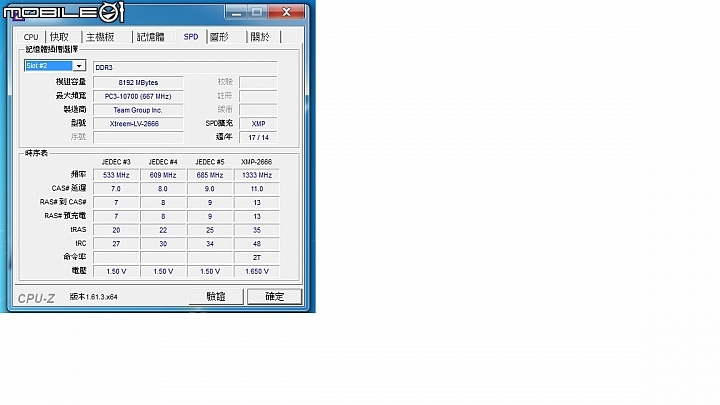Click the Xtreem-LV-2666 part number field

(x=138, y=124)
